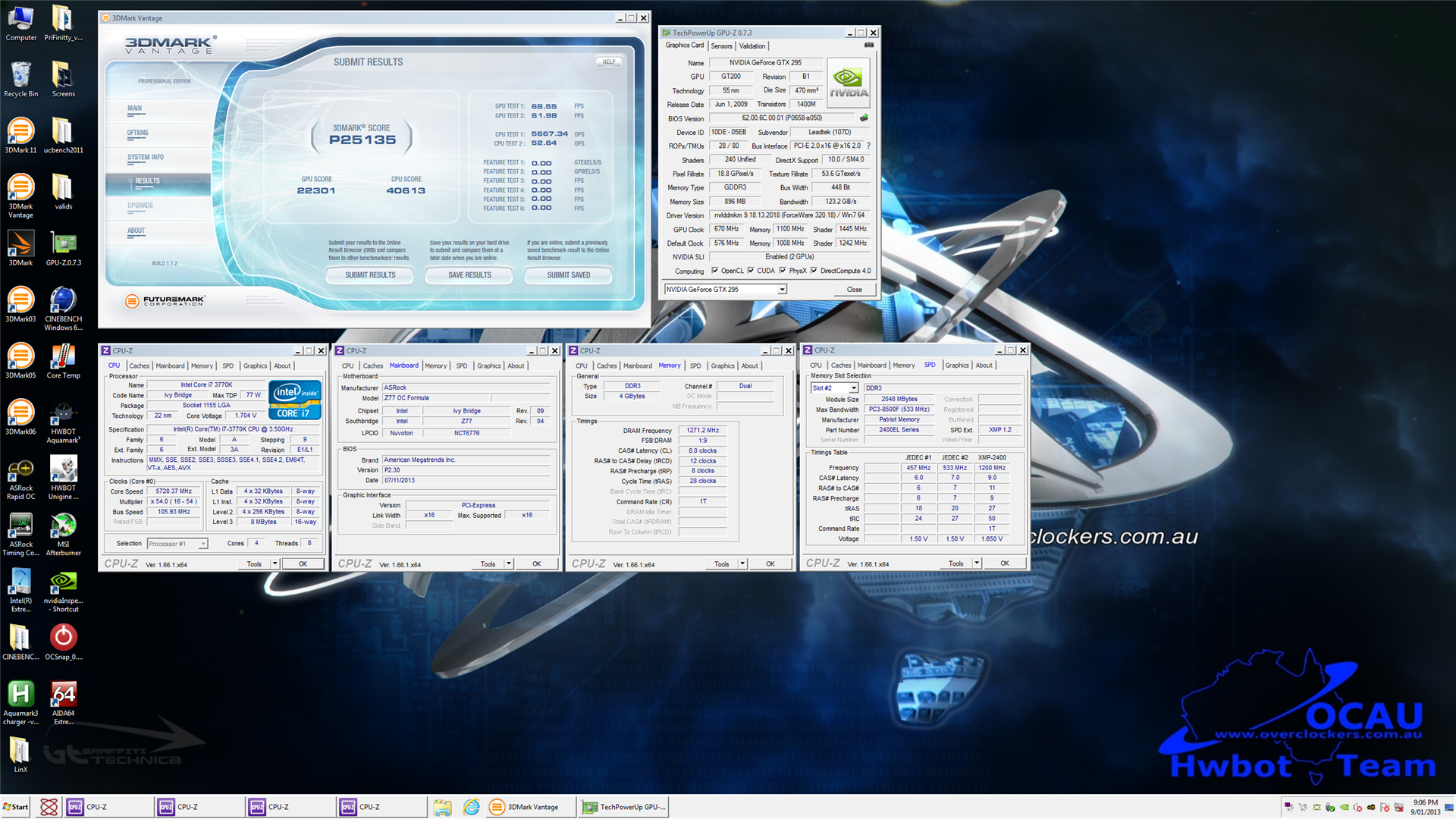This screenshot has width=1456, height=819.
Task: Expand Tools arrow in CPU-Z Memory window
Action: tap(742, 564)
